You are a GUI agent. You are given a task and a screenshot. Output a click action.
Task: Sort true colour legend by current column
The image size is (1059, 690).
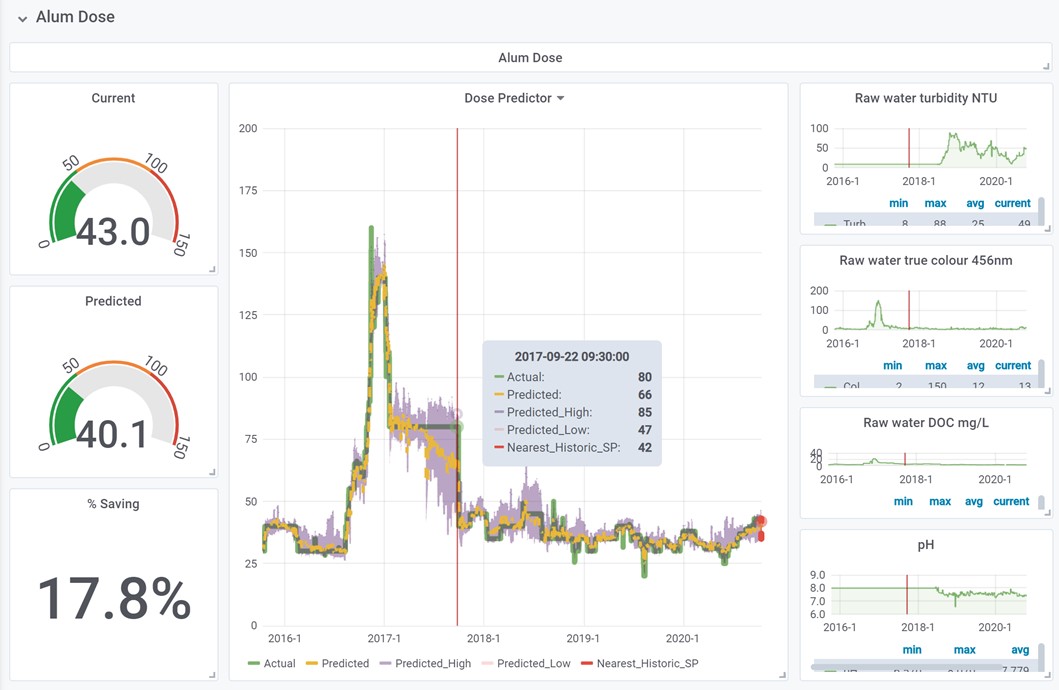pos(1012,365)
